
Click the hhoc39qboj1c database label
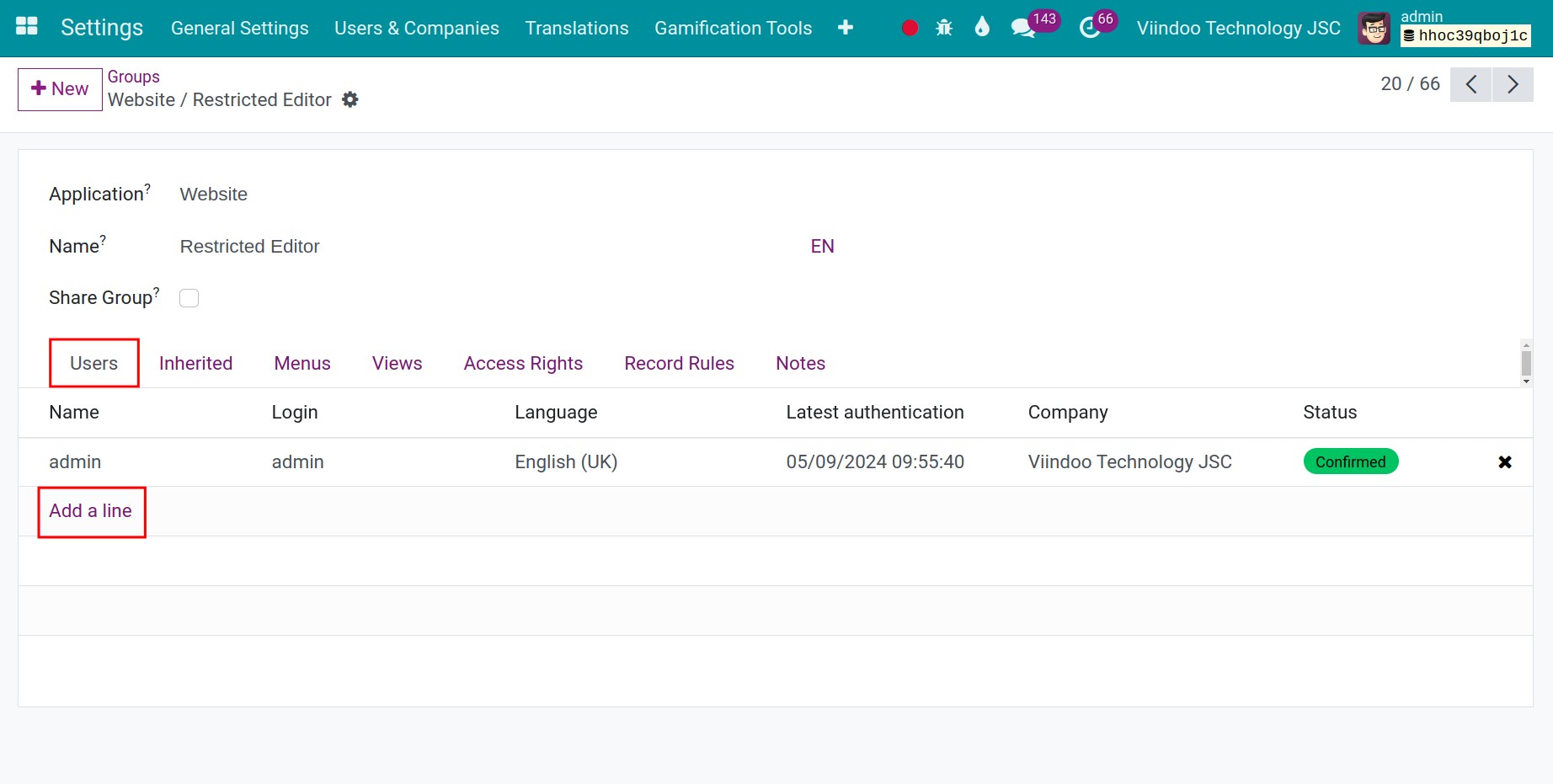coord(1465,36)
